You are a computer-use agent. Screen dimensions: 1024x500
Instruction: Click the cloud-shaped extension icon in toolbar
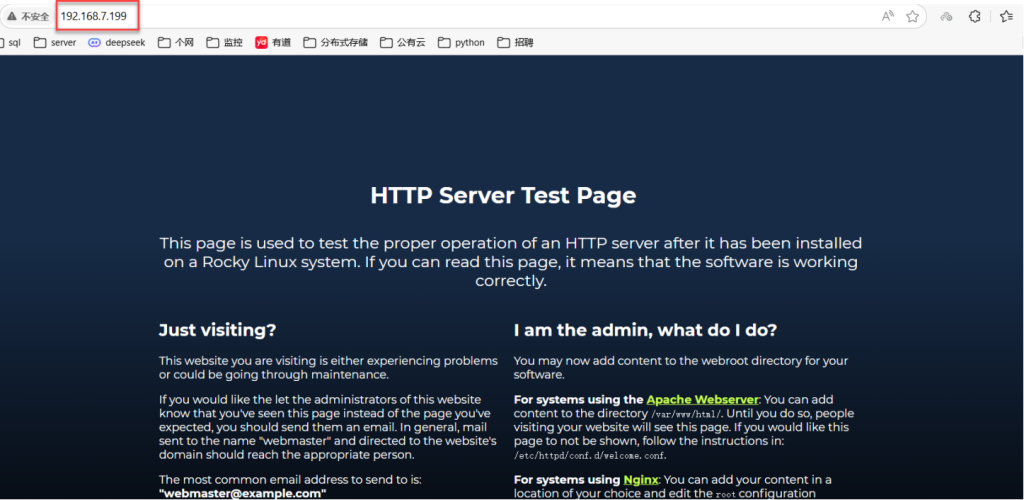pyautogui.click(x=946, y=16)
